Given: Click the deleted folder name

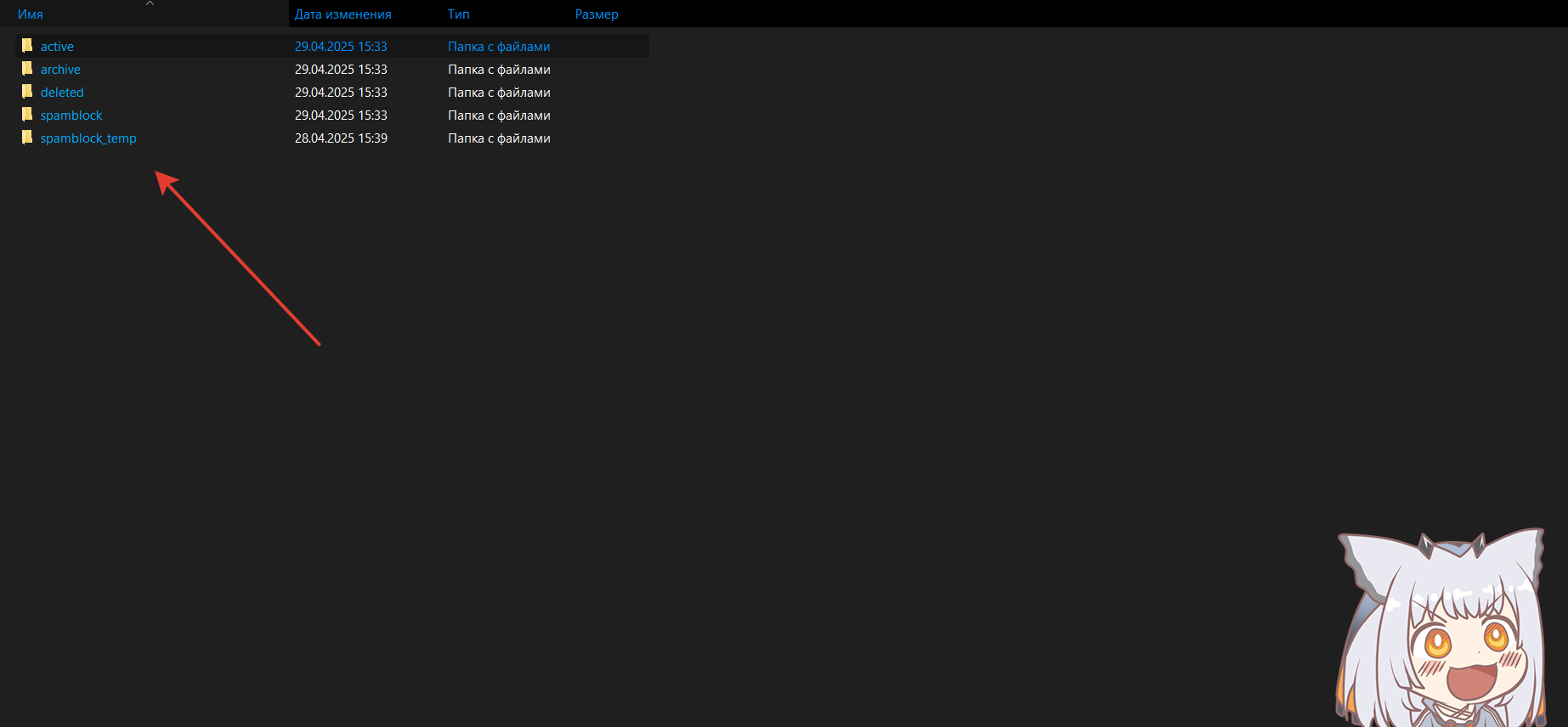Looking at the screenshot, I should (62, 93).
